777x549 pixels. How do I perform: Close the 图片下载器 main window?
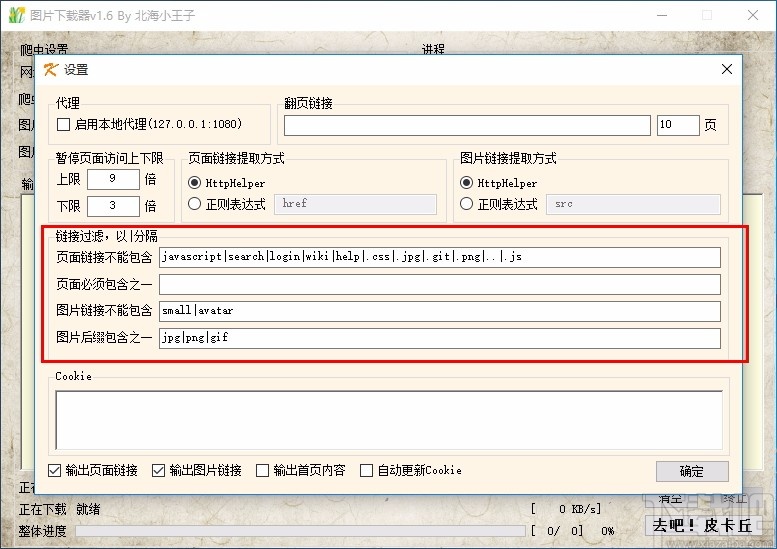point(753,15)
